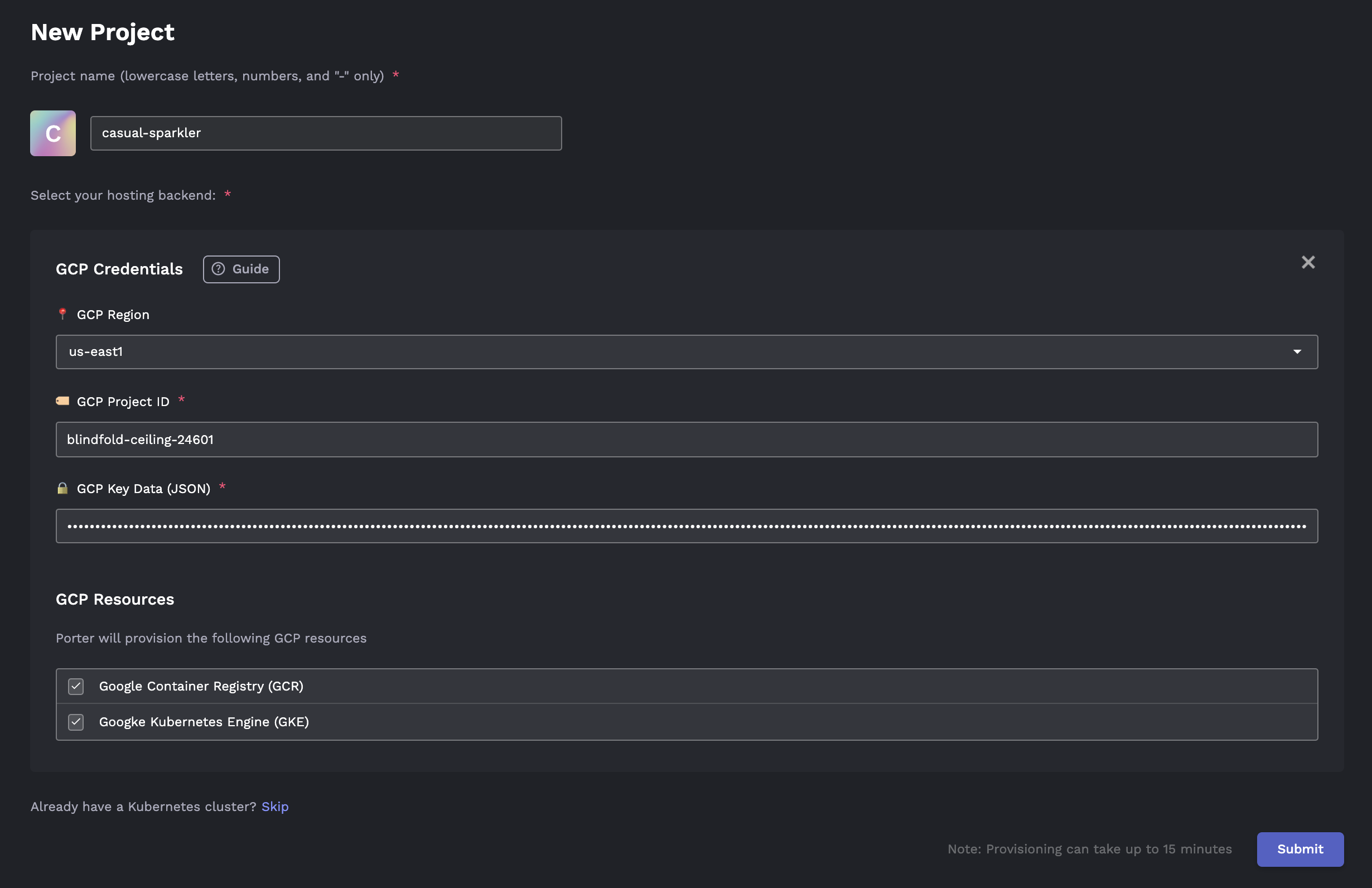Click the Google Container Registry row label
The height and width of the screenshot is (888, 1372).
point(201,686)
